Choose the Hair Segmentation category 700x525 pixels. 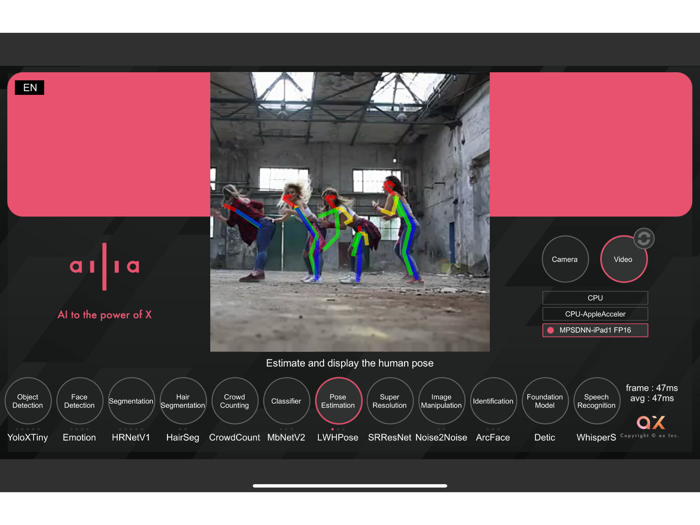click(x=183, y=401)
